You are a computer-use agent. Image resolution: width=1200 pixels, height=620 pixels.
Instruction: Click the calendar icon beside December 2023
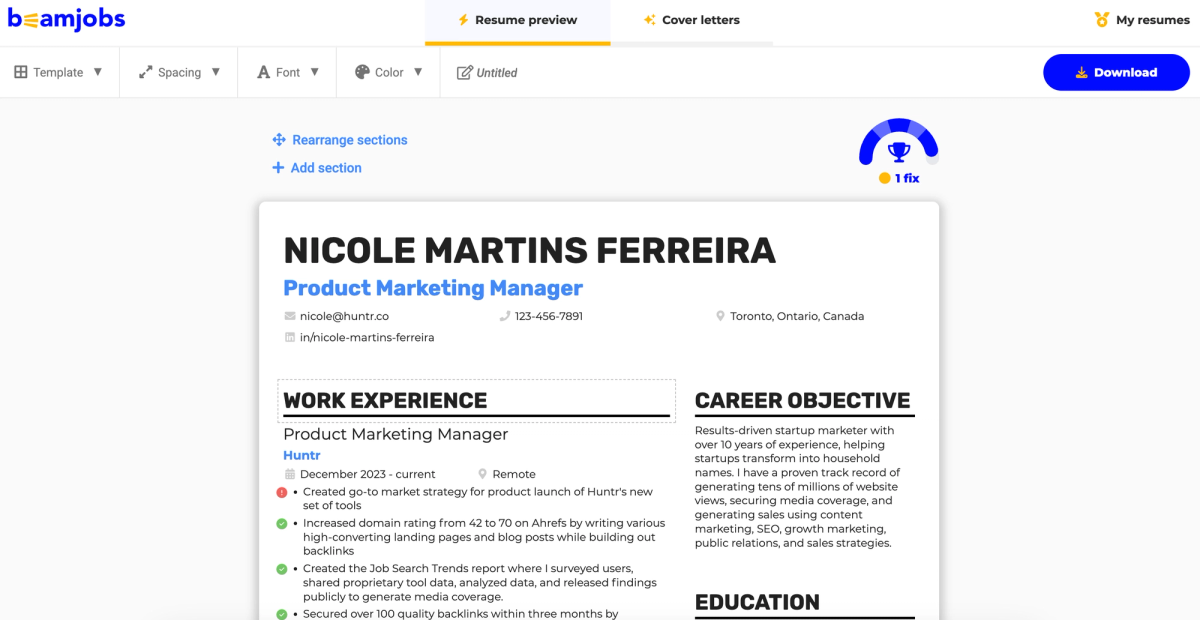point(290,474)
